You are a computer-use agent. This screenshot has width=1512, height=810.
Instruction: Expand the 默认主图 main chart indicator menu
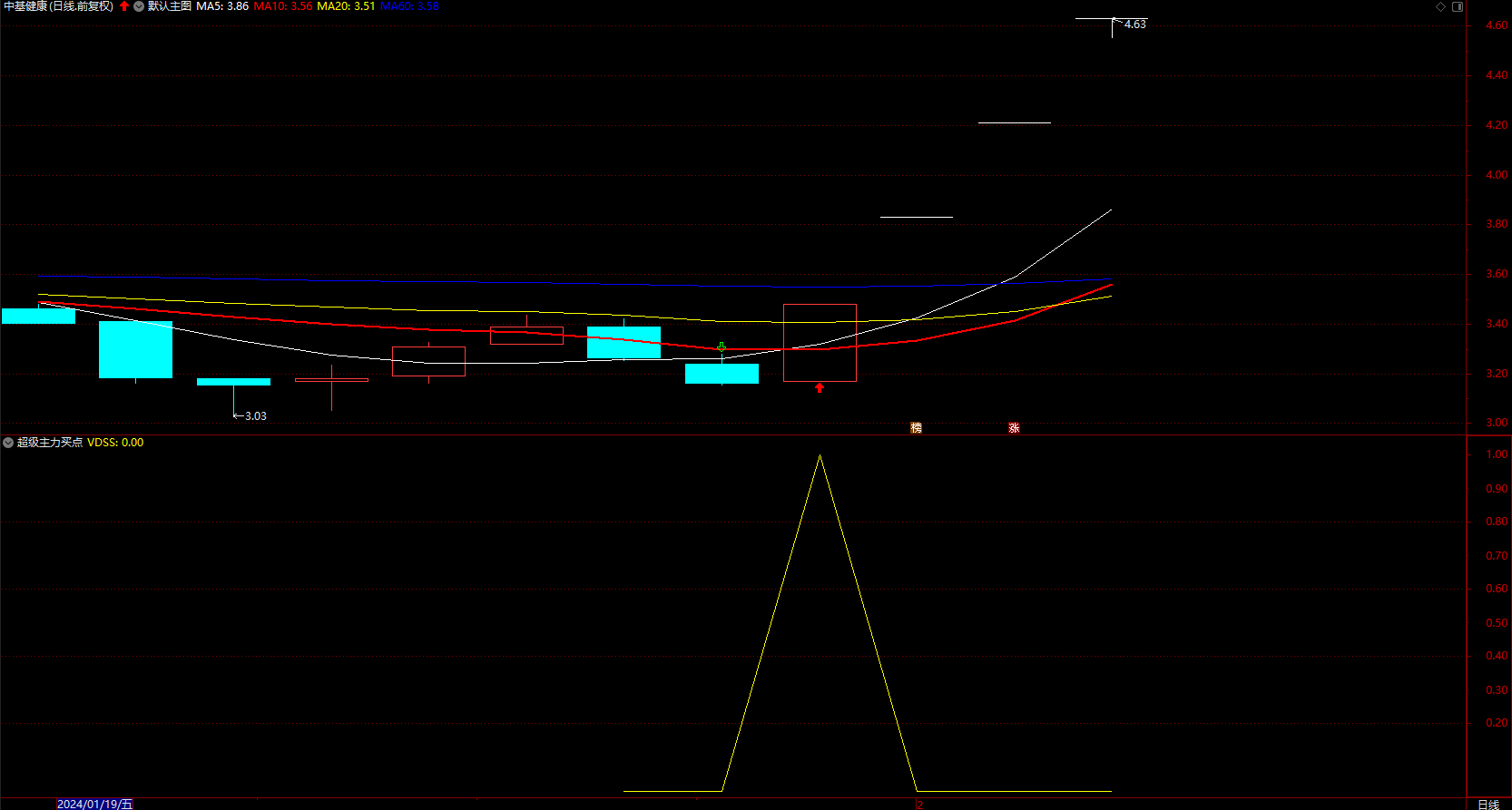[x=139, y=6]
